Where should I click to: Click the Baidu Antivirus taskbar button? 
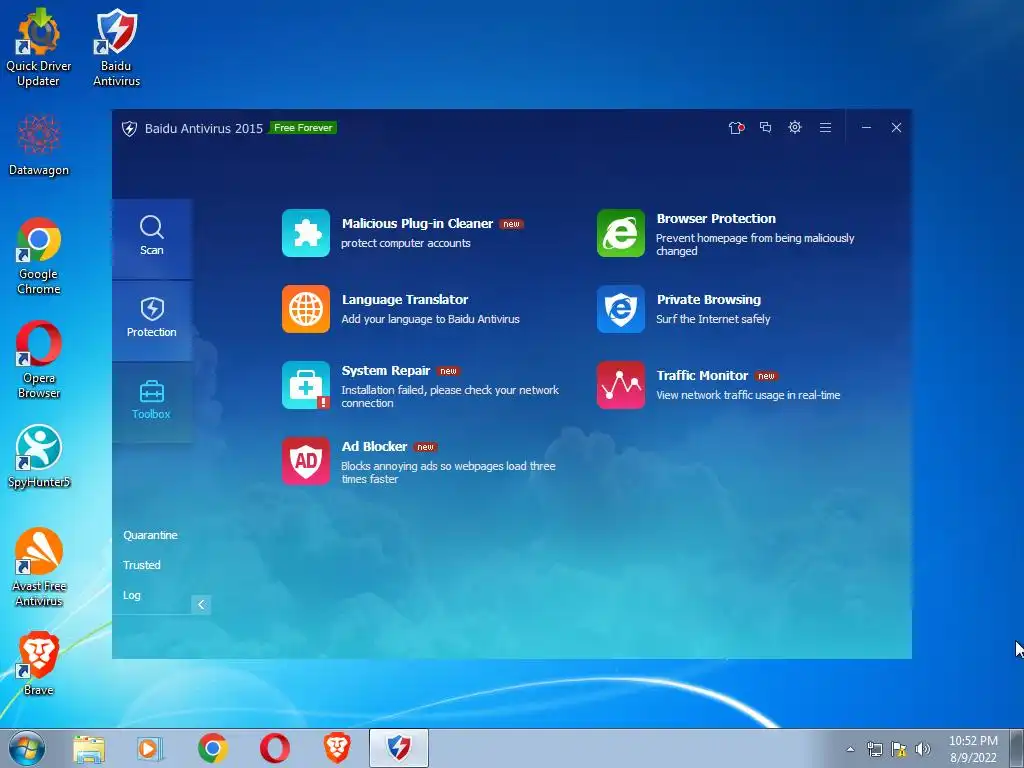pos(399,748)
